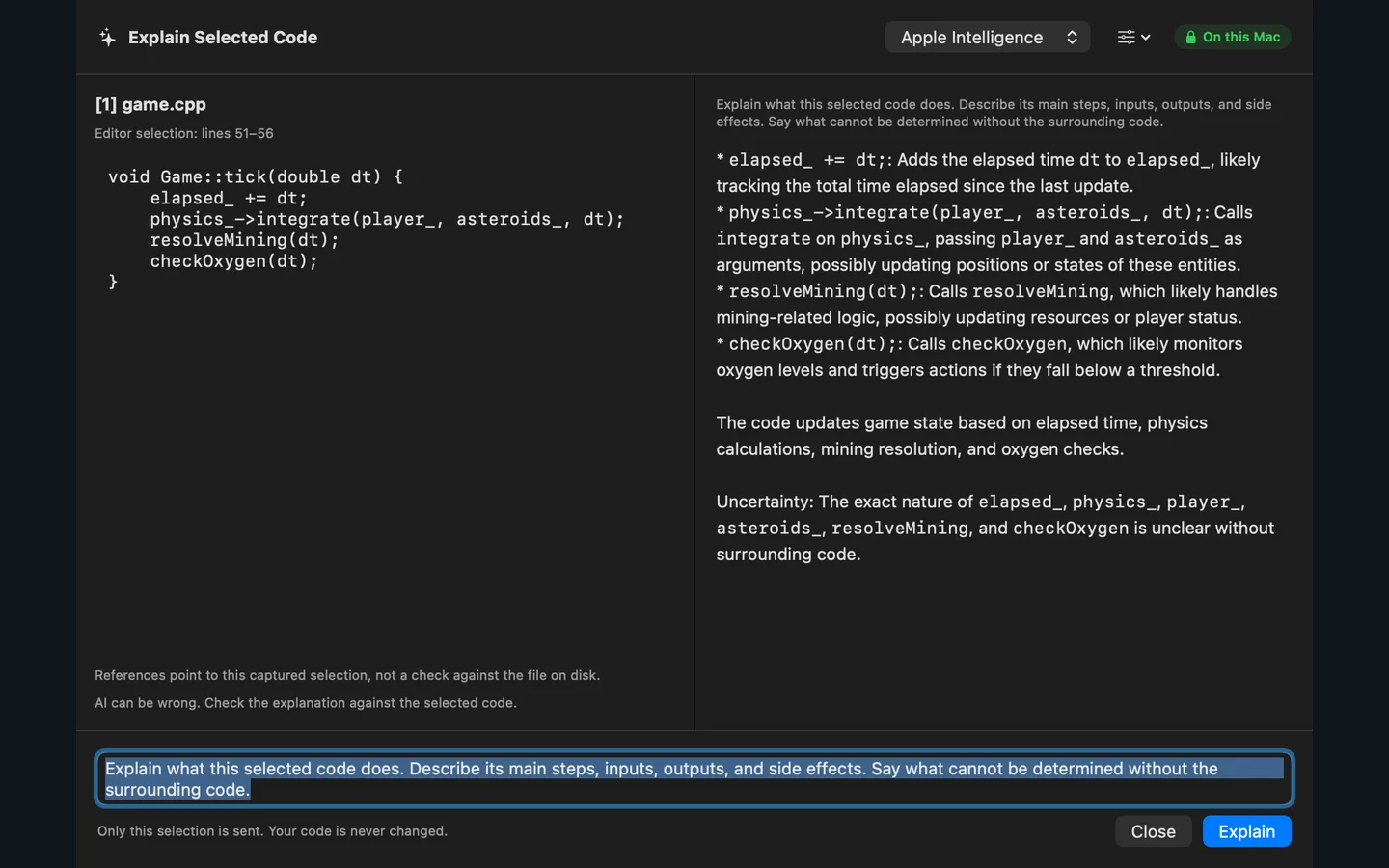
Task: Click the physics_->integrate explanation bullet
Action: click(x=984, y=238)
